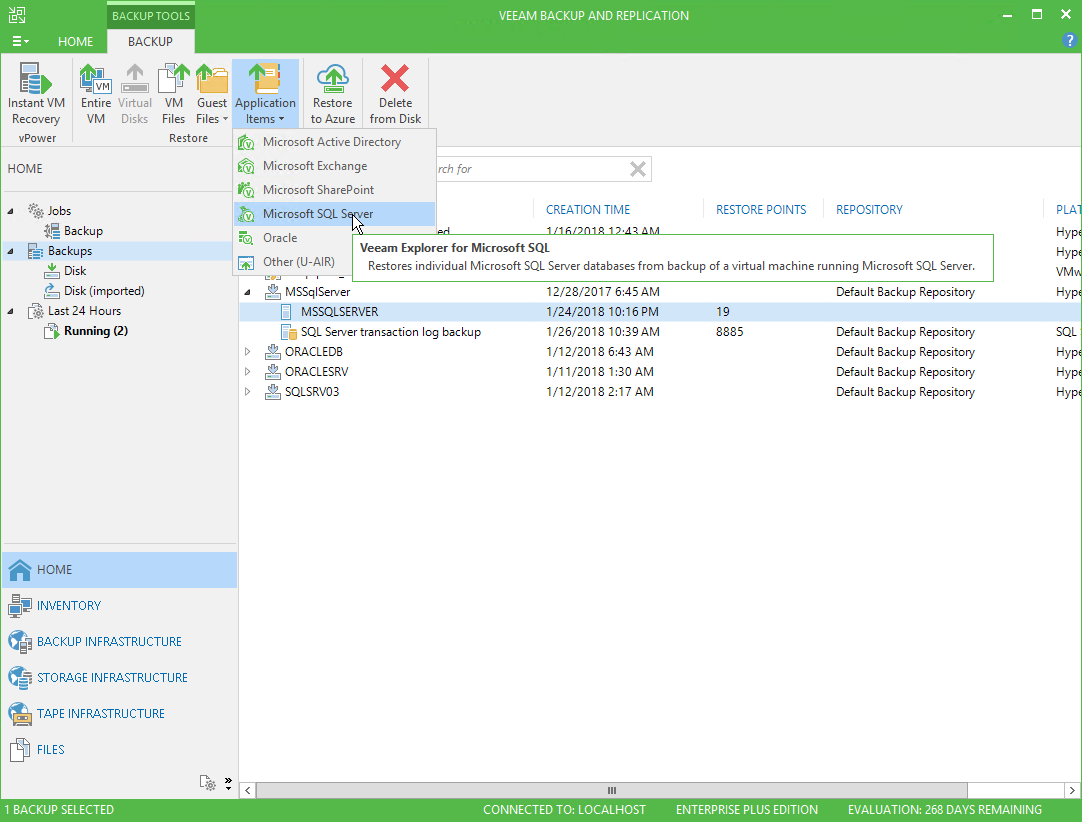Image resolution: width=1082 pixels, height=822 pixels.
Task: Sort by REPOSITORY column
Action: [x=869, y=210]
